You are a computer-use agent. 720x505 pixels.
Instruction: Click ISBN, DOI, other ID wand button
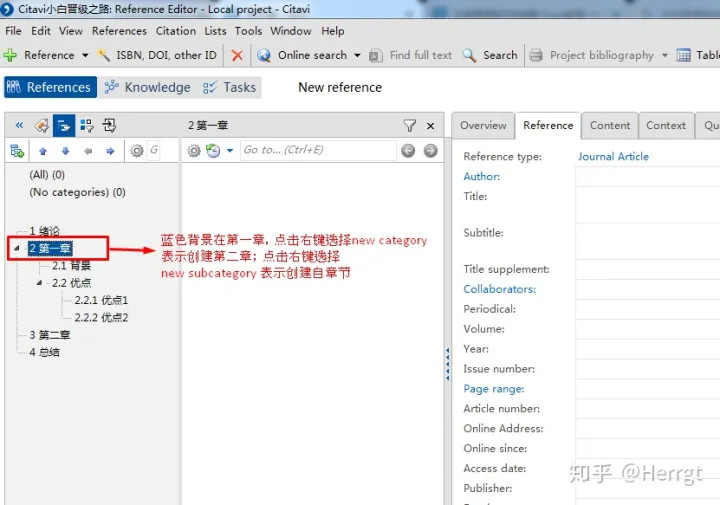(x=157, y=55)
